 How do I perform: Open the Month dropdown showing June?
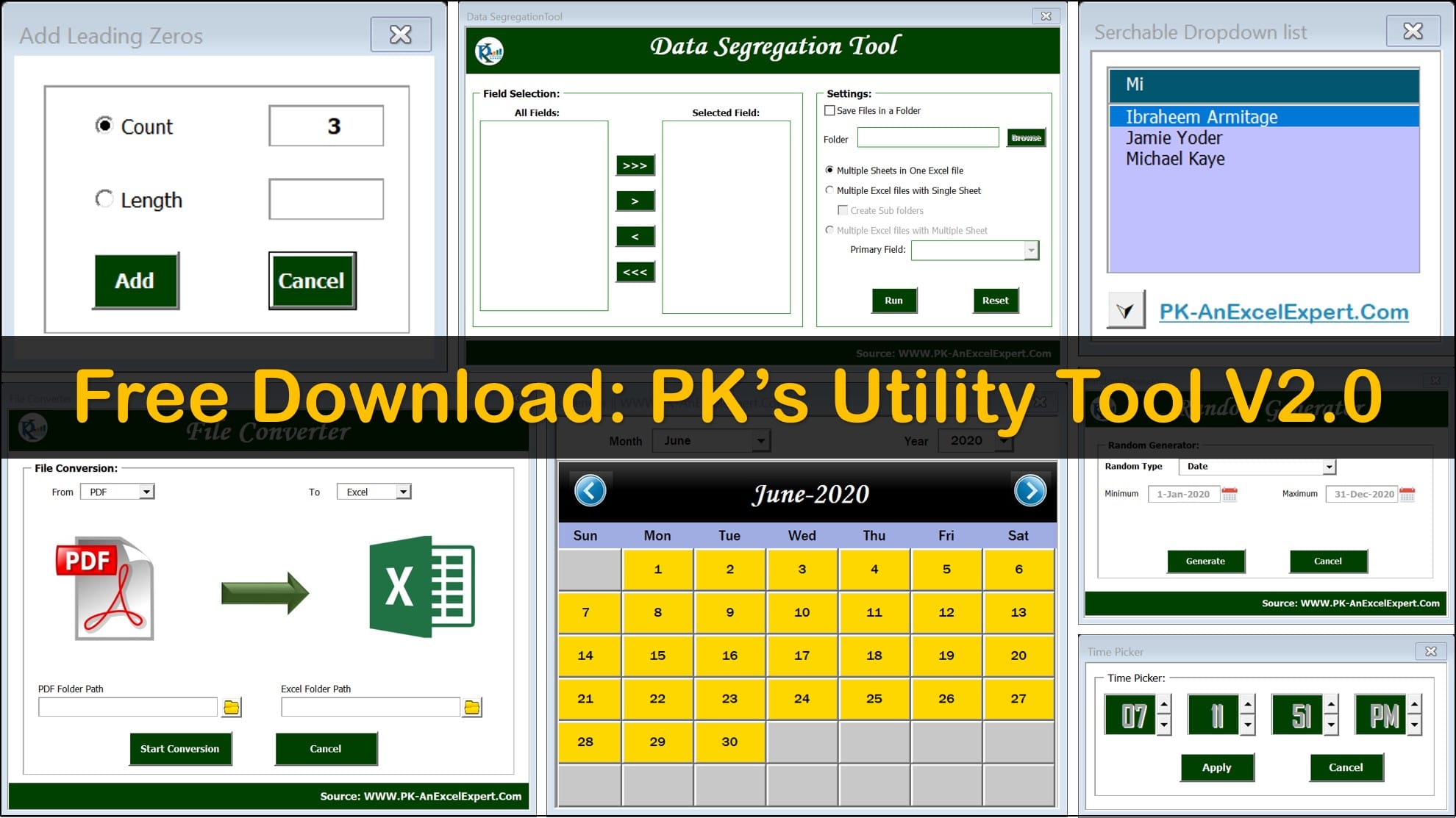pyautogui.click(x=761, y=441)
